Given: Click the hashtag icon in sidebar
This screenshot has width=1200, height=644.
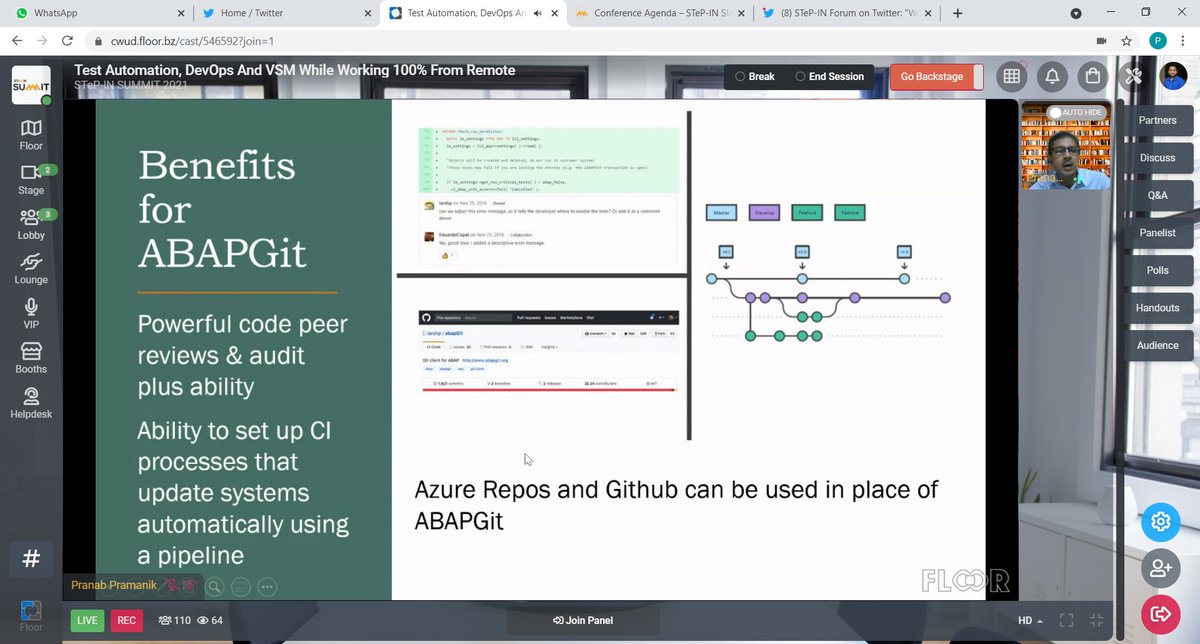Looking at the screenshot, I should click(x=31, y=558).
